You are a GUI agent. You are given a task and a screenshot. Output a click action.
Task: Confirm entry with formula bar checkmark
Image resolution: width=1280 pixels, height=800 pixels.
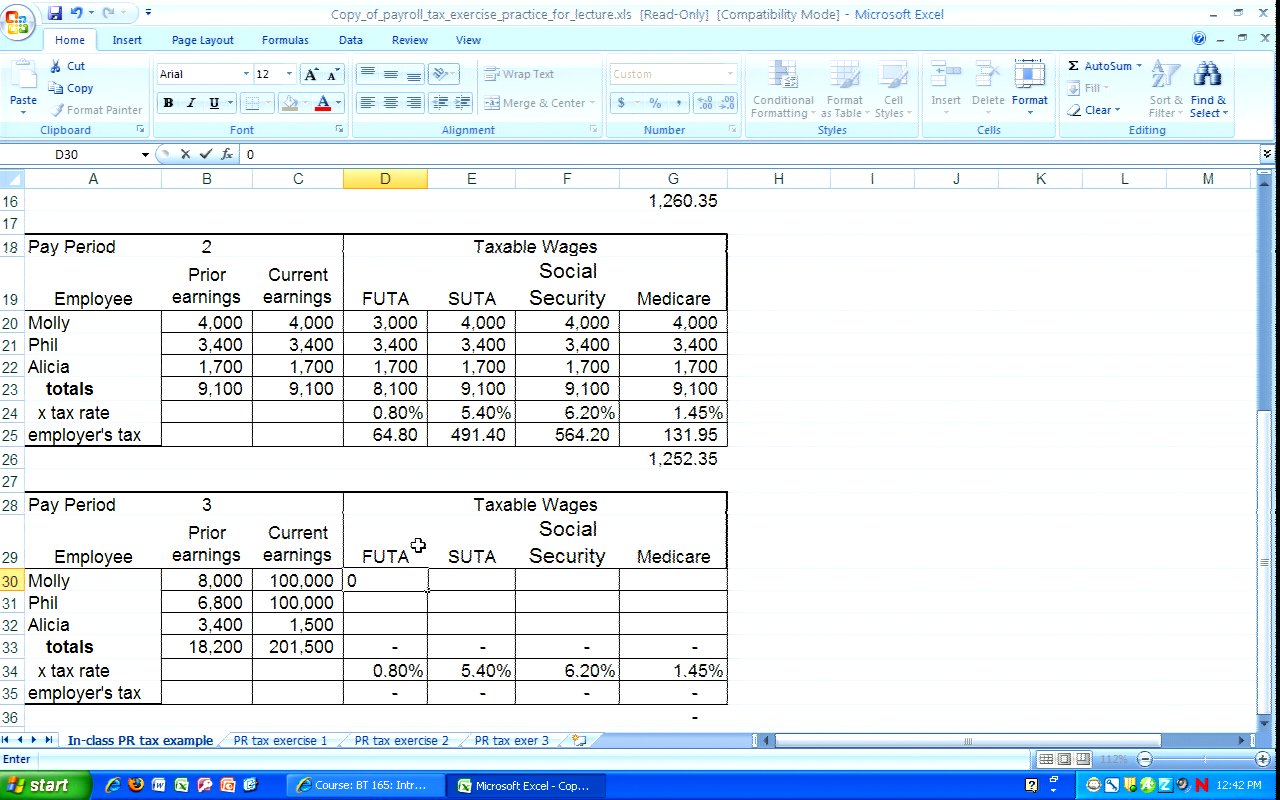point(206,154)
